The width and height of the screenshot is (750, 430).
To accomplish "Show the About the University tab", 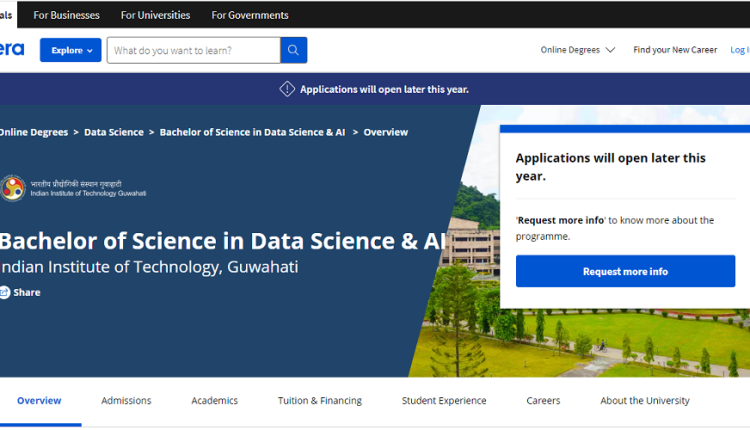I will (x=645, y=400).
